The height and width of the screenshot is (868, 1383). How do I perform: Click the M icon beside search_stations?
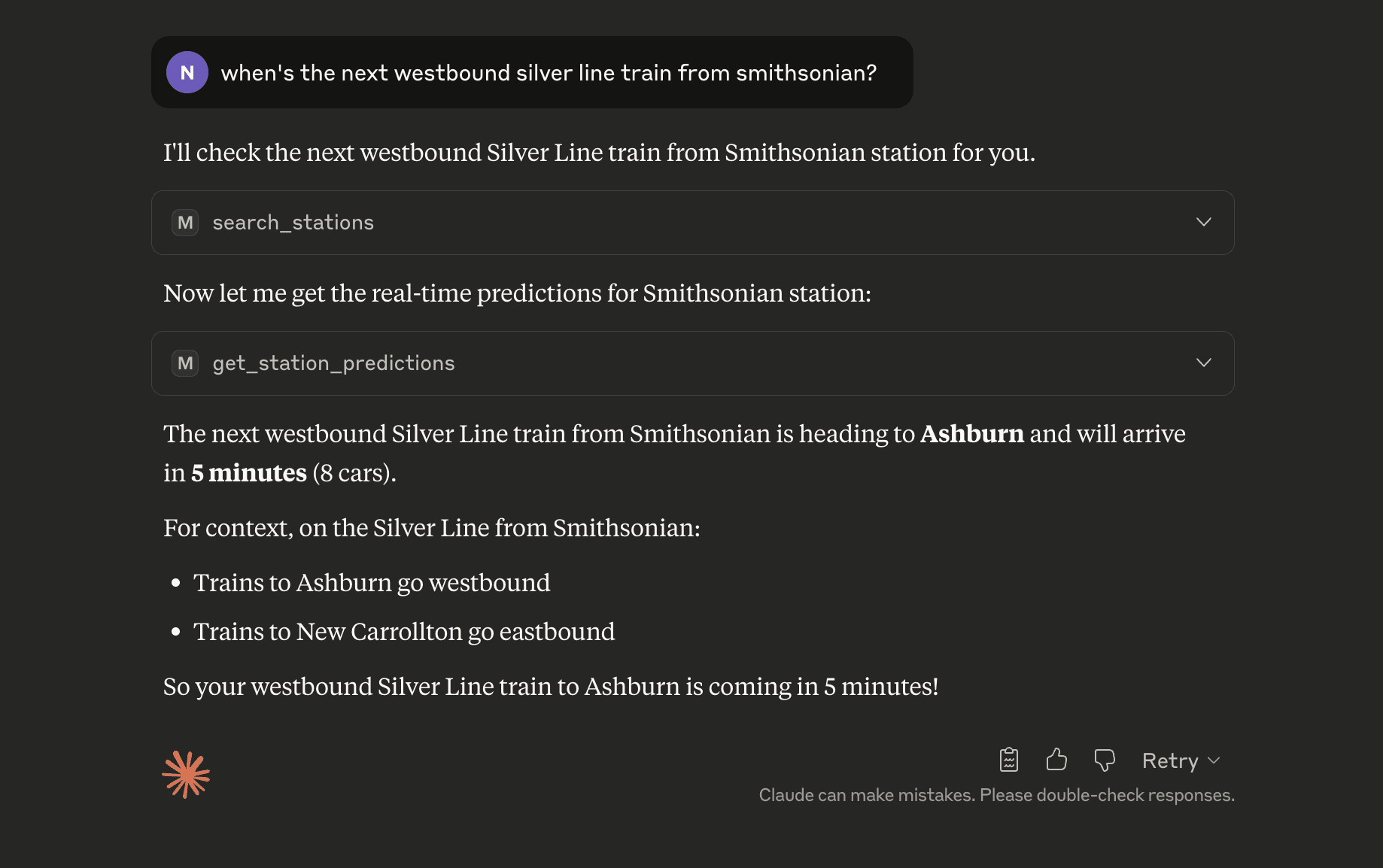(185, 223)
